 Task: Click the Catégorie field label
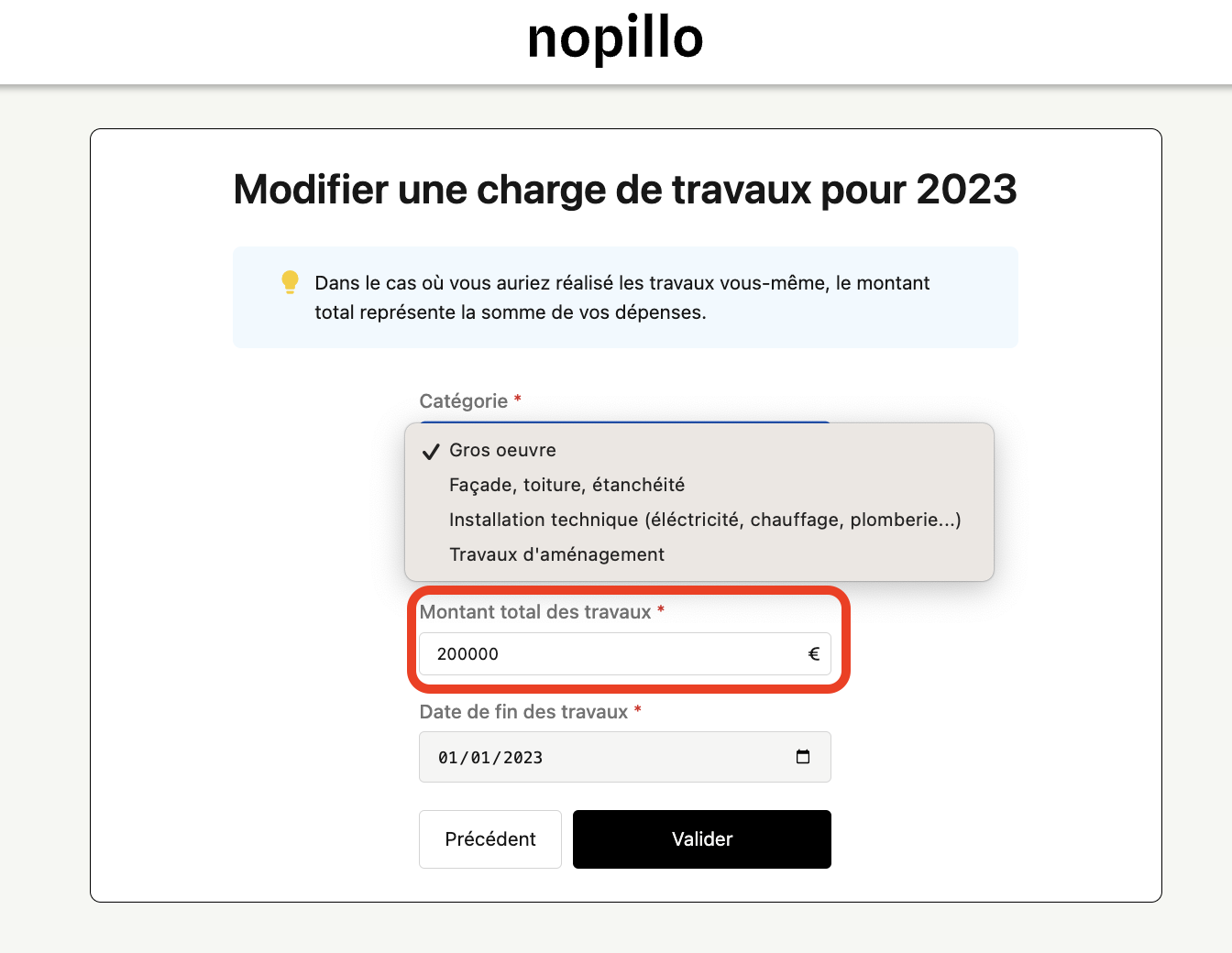[464, 401]
